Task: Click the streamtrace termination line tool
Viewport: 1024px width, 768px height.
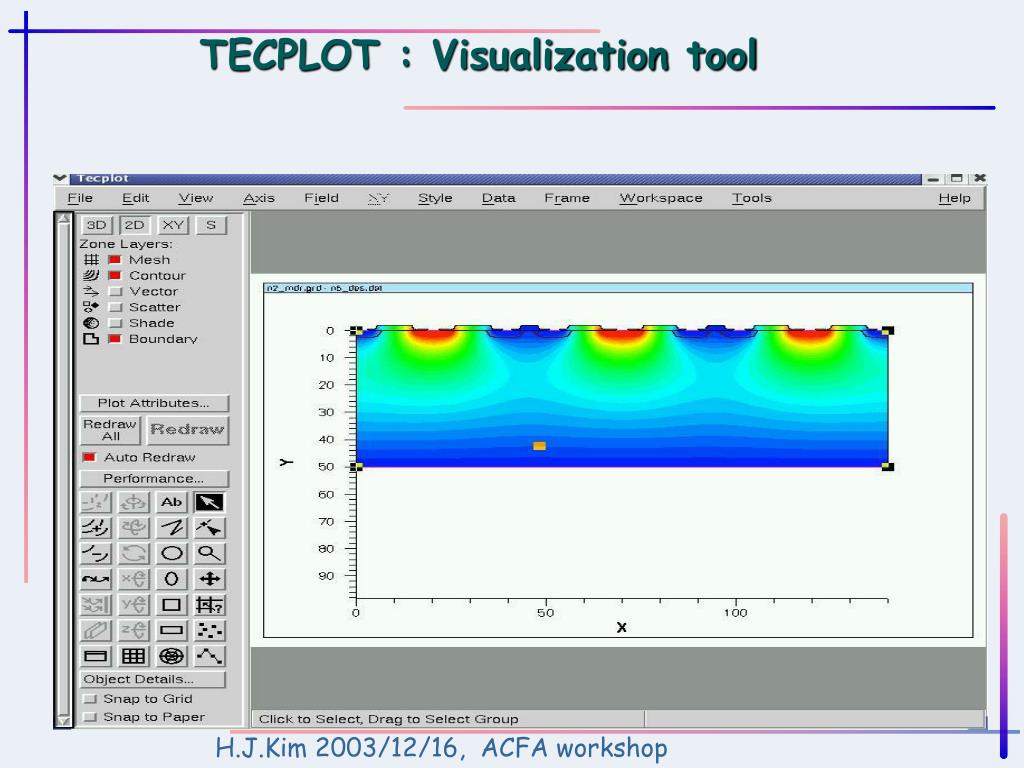Action: click(x=95, y=554)
